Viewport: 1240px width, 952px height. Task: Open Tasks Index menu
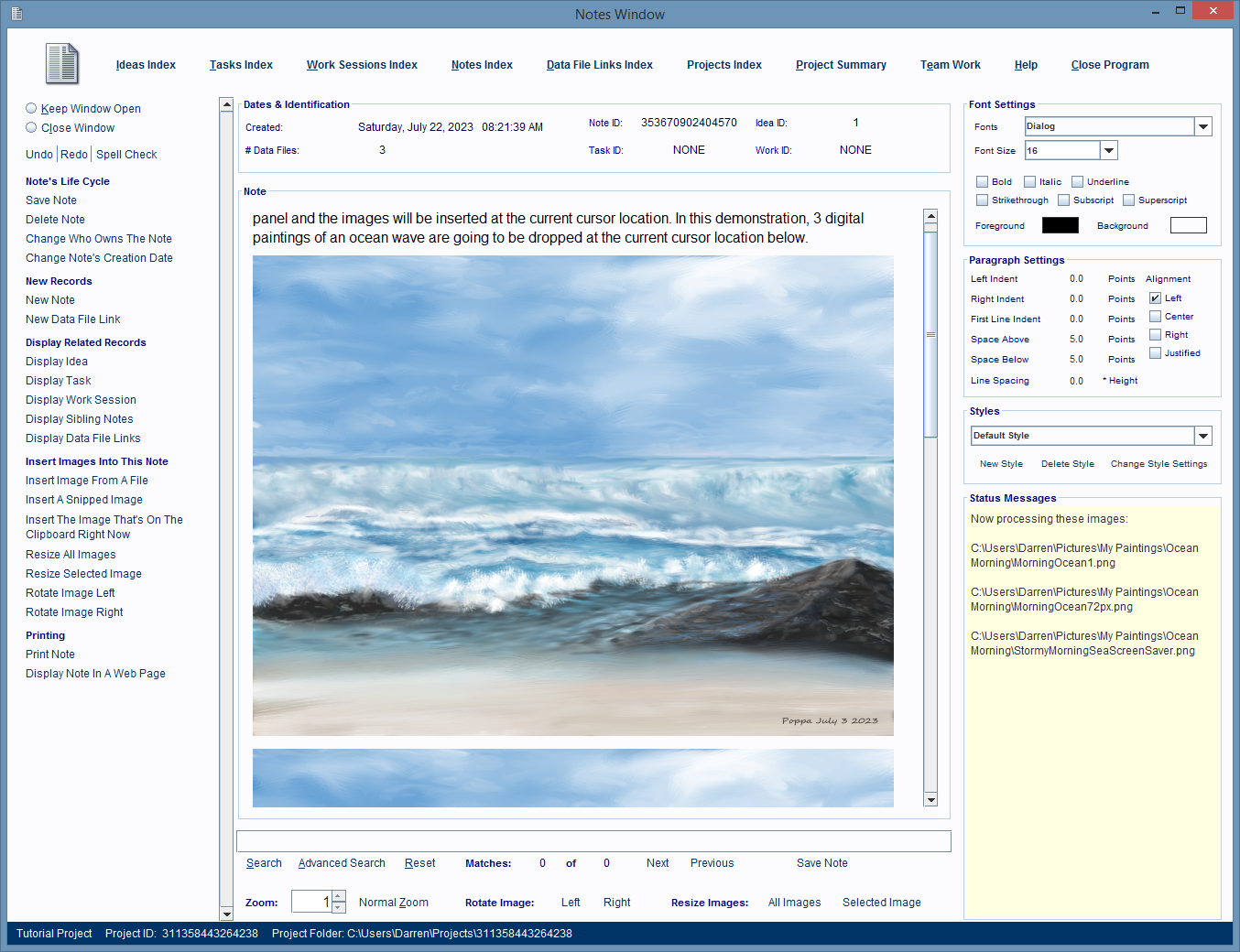pyautogui.click(x=241, y=65)
